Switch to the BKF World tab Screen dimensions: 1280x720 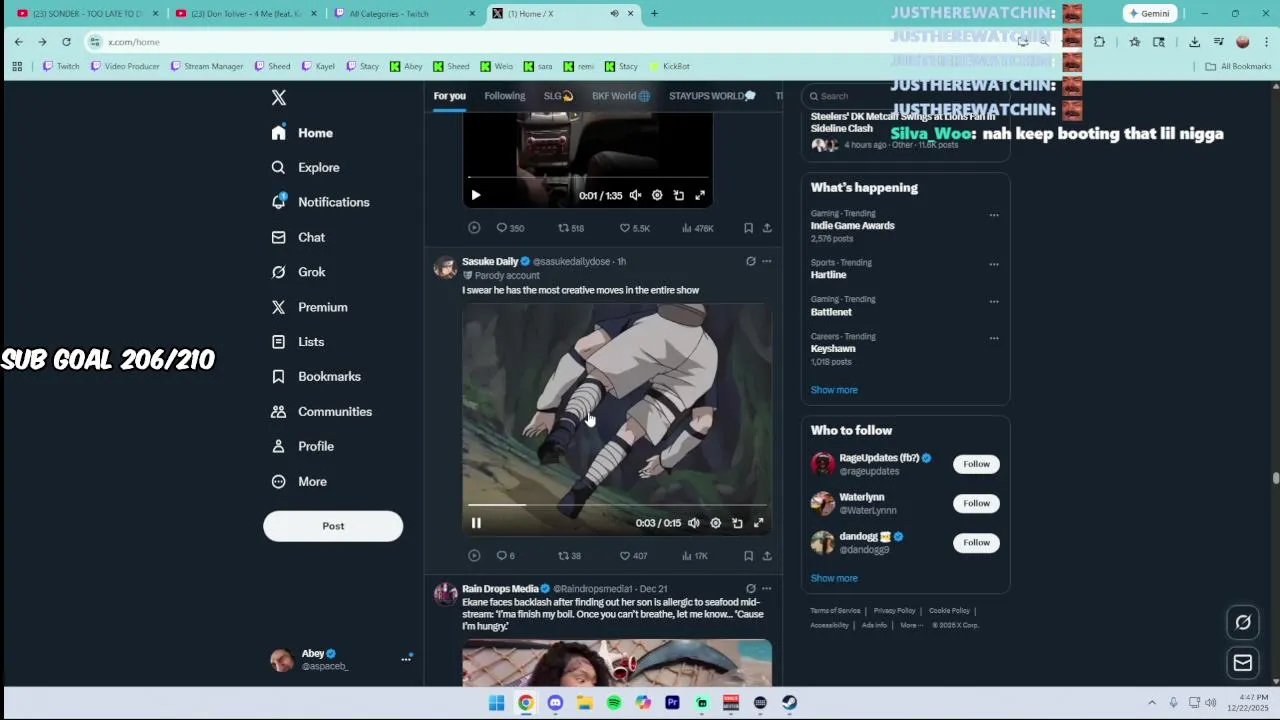621,96
